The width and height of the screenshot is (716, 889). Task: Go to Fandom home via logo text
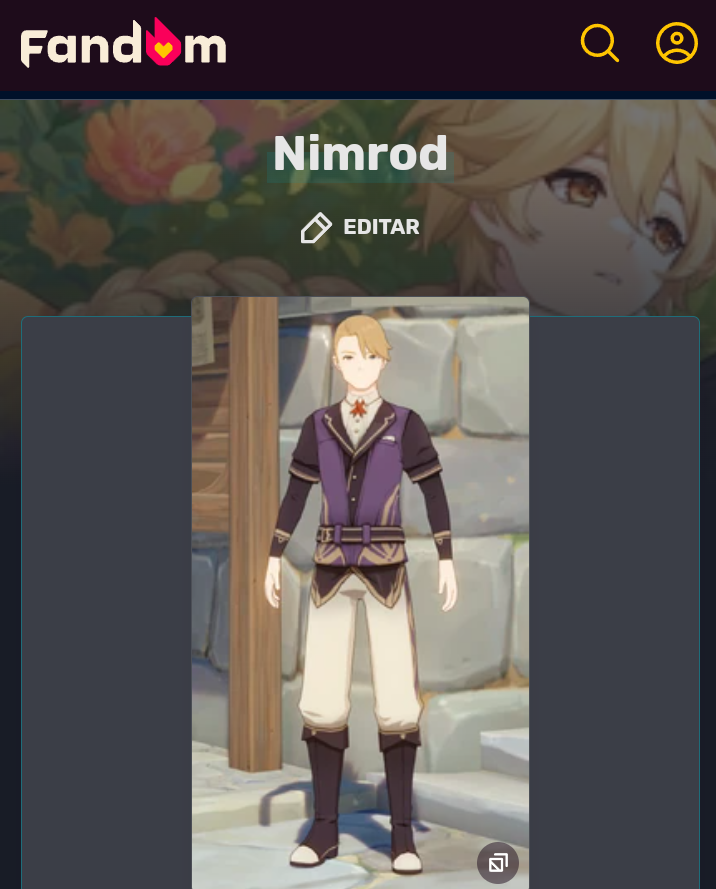[124, 43]
